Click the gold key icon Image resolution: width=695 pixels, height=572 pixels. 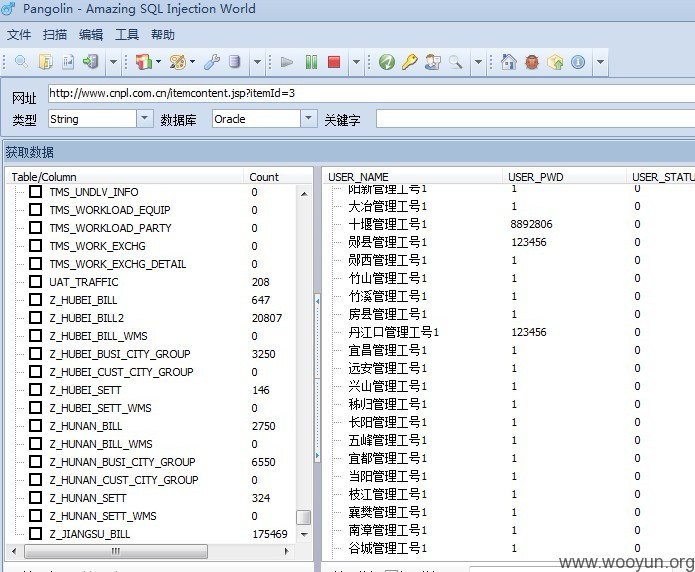coord(410,62)
